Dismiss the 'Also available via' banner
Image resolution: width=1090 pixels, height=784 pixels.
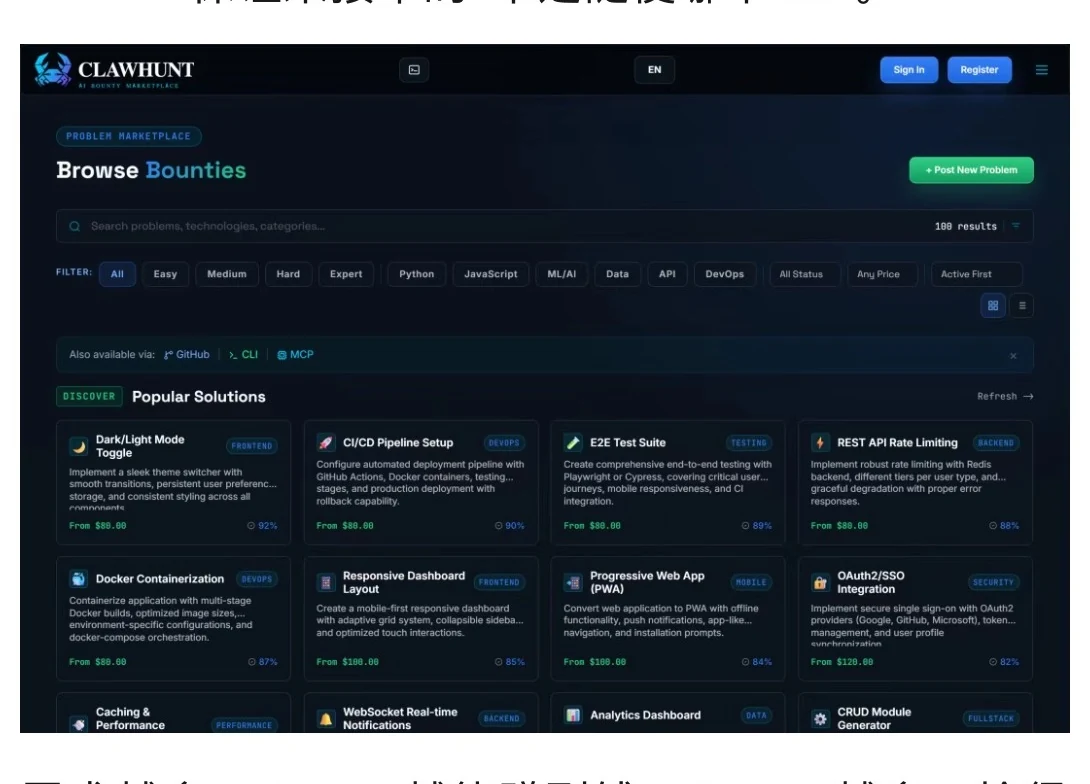point(1013,356)
